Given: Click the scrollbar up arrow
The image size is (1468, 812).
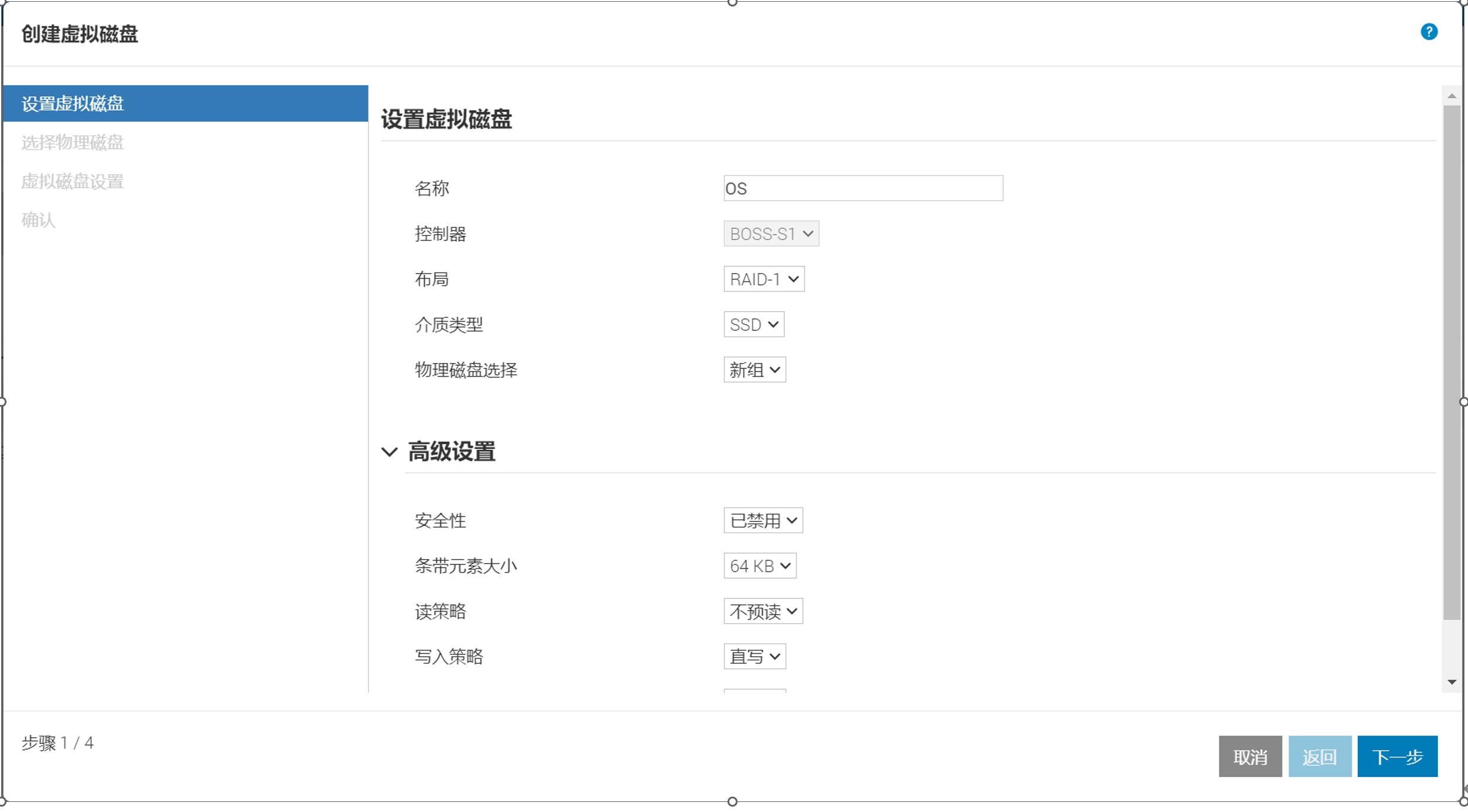Looking at the screenshot, I should click(1451, 96).
